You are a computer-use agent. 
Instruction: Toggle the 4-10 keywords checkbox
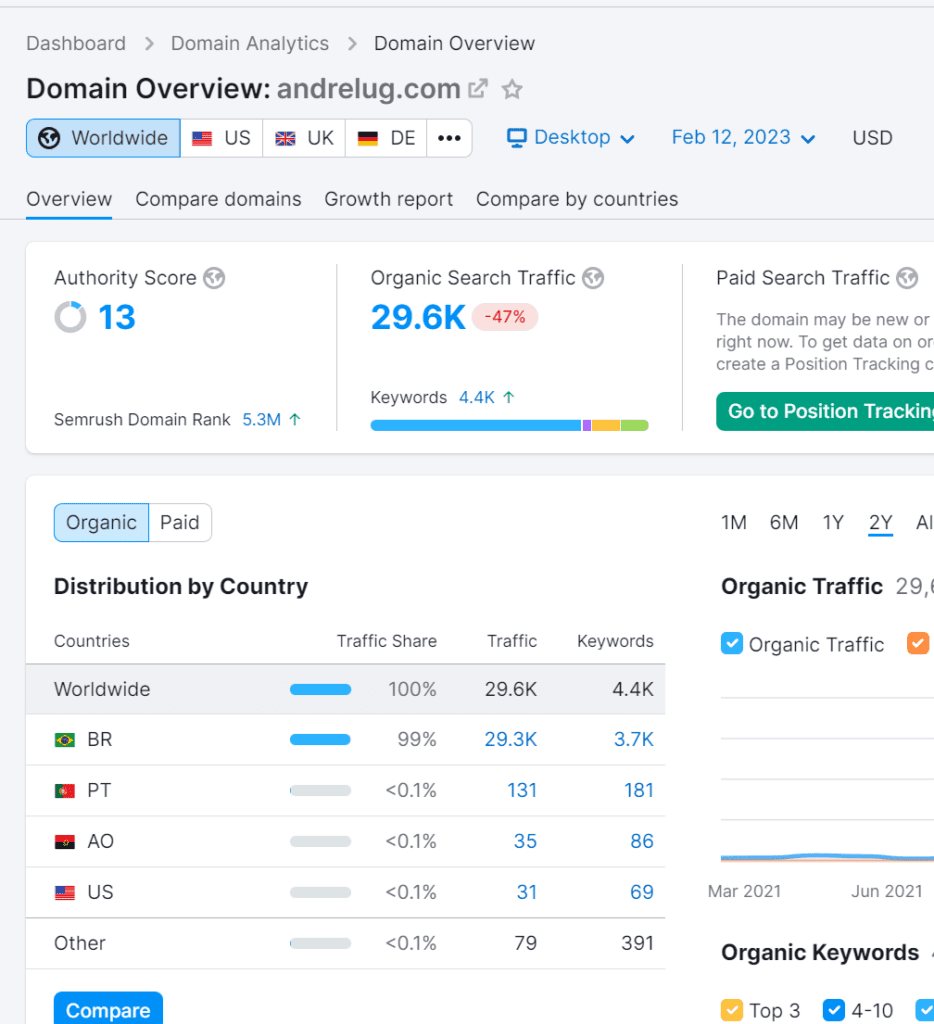(x=833, y=1010)
